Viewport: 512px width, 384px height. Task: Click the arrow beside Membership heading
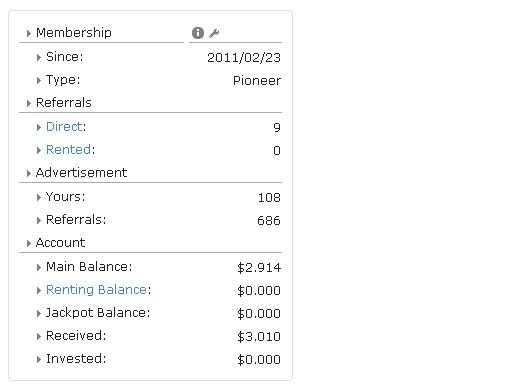coord(29,33)
